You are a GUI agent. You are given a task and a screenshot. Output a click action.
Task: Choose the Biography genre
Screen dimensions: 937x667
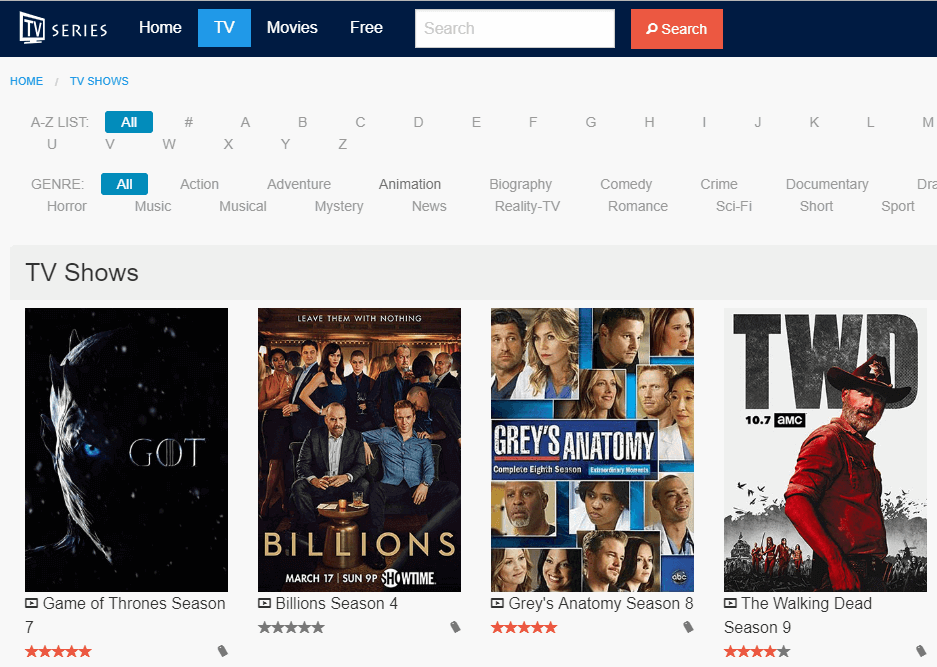coord(520,185)
